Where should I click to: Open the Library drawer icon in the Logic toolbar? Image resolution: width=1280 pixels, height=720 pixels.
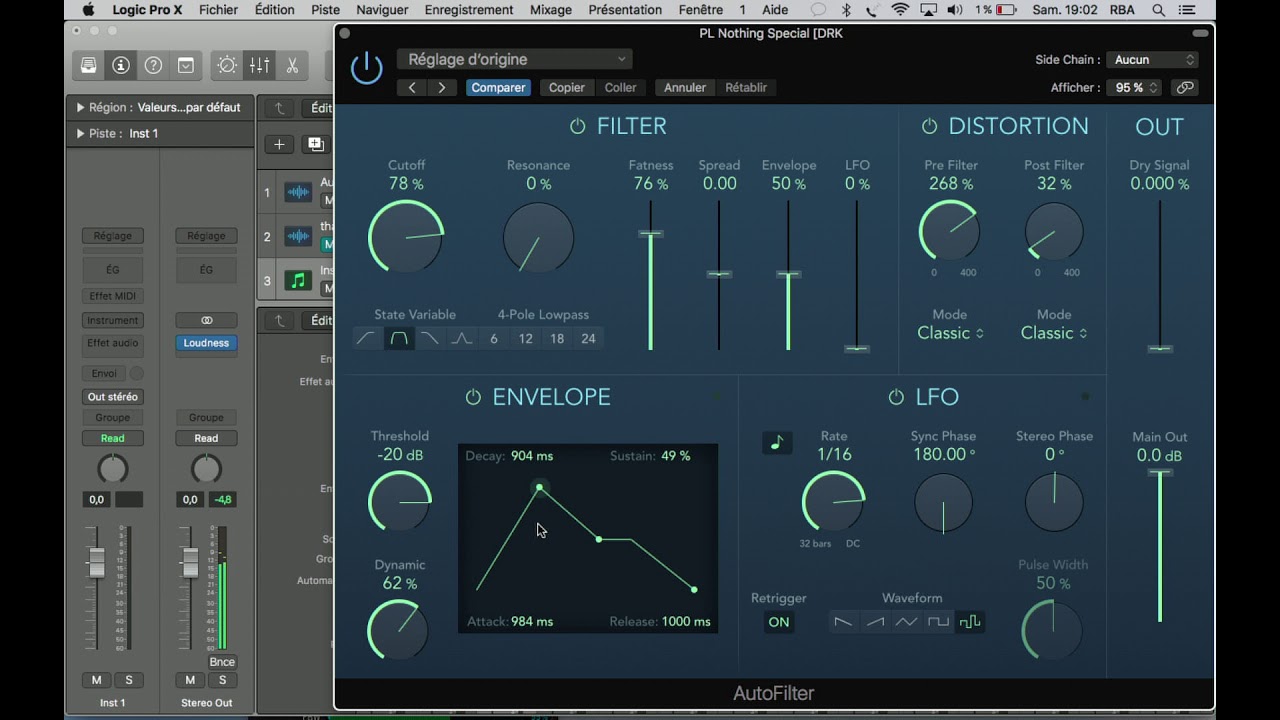tap(89, 65)
